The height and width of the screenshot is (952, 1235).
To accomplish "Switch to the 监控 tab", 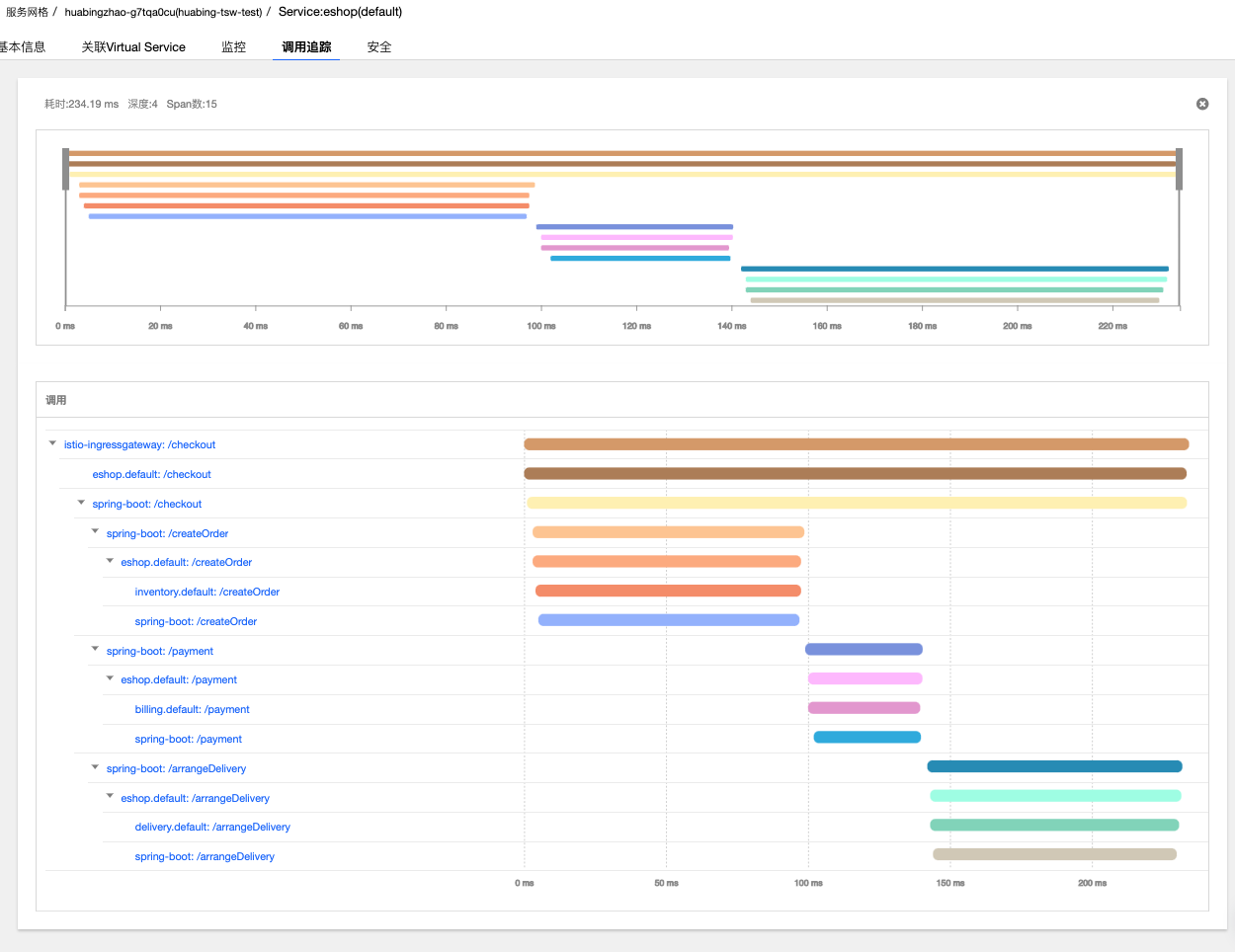I will [x=233, y=46].
